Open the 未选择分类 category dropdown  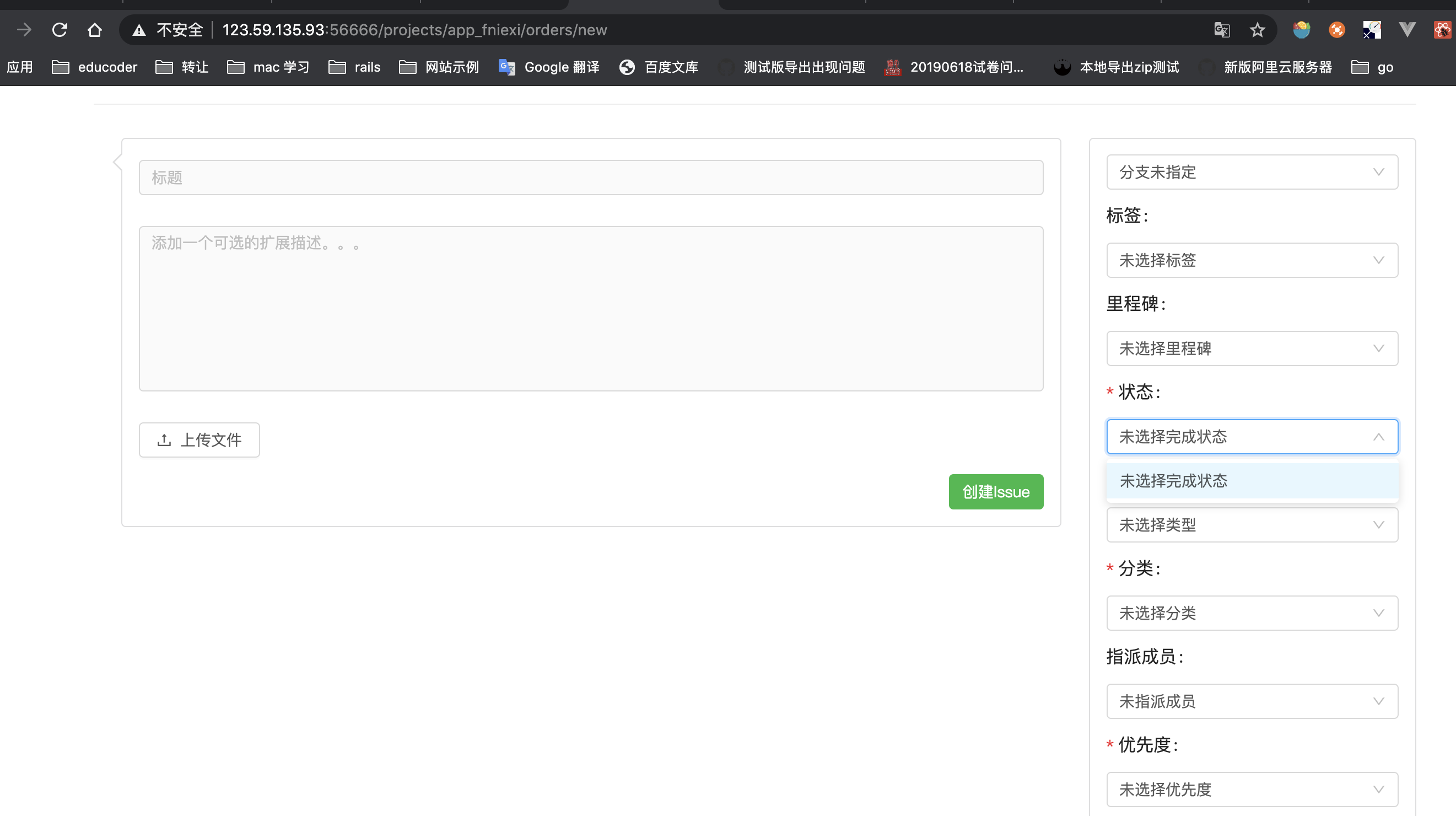pyautogui.click(x=1252, y=613)
